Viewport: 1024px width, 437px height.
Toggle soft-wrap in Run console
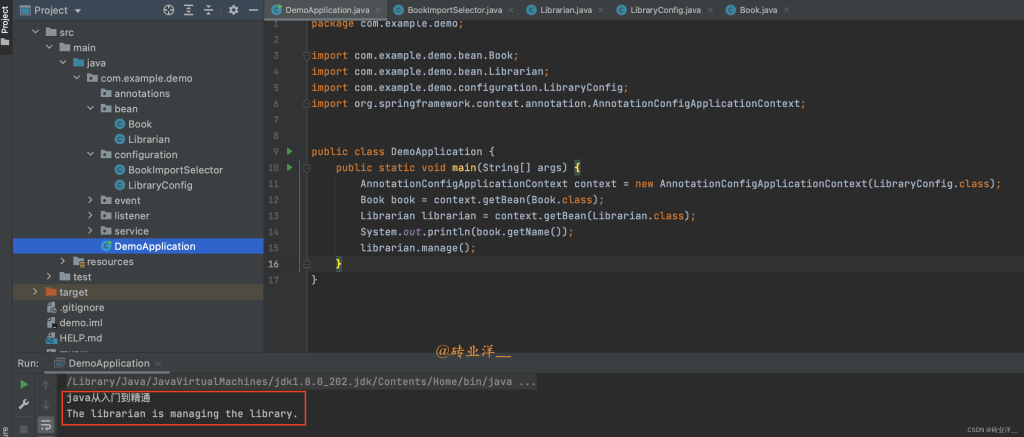tap(46, 427)
